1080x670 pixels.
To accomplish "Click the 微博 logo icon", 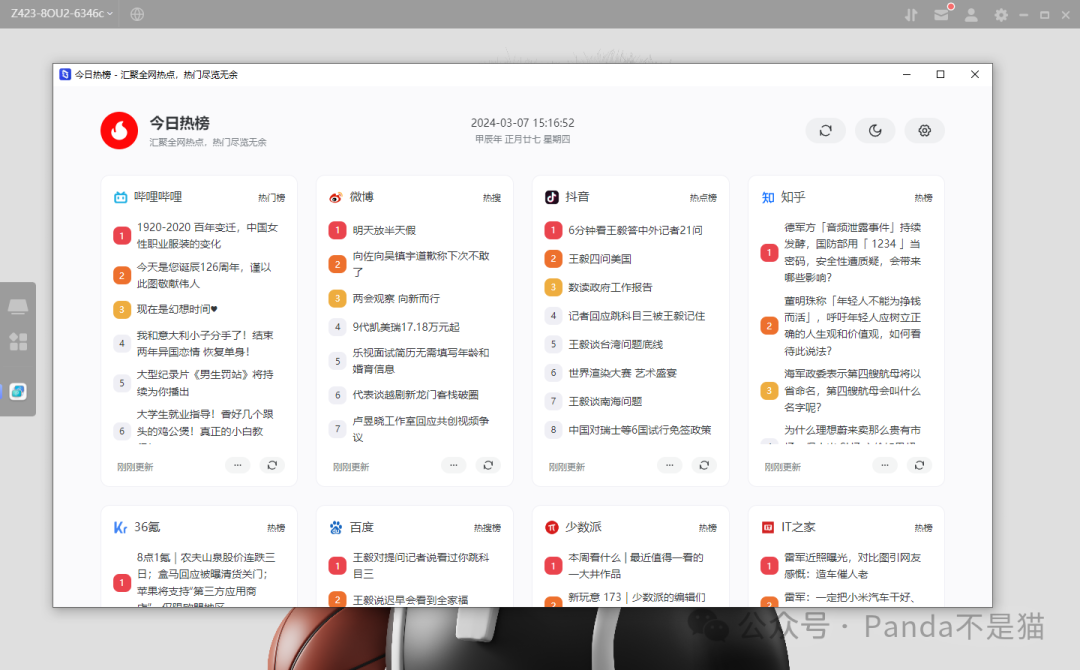I will 335,198.
